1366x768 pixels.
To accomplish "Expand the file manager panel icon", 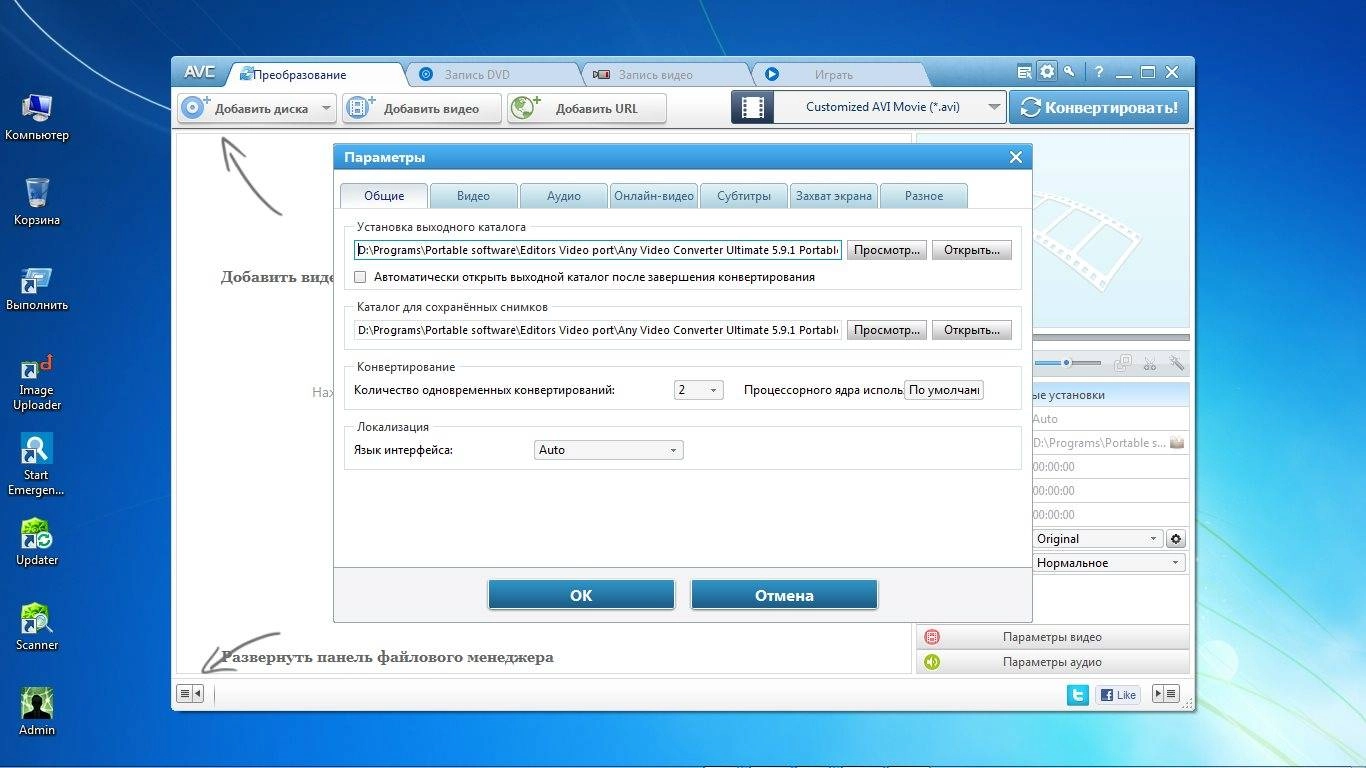I will pyautogui.click(x=190, y=693).
